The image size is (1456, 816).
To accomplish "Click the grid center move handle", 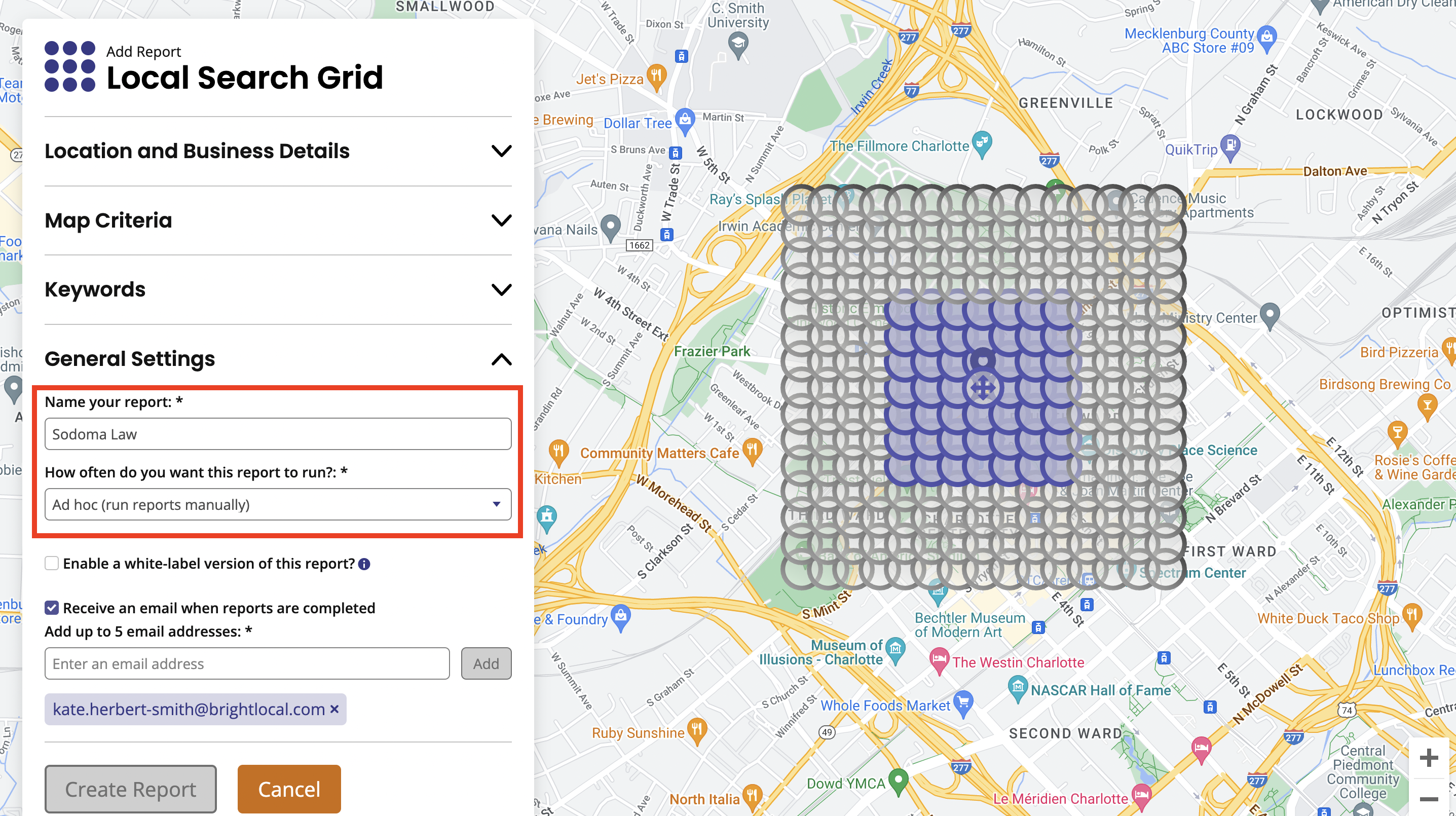I will point(983,388).
